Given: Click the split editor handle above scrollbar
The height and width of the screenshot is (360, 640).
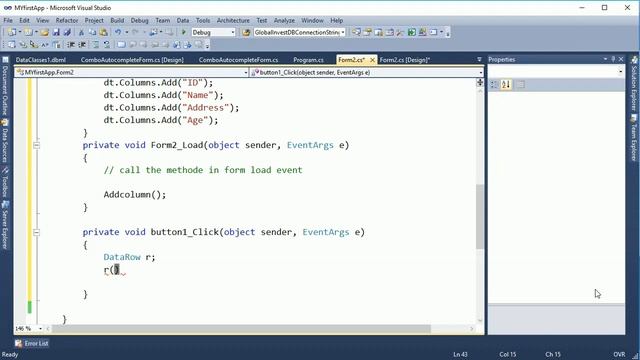Looking at the screenshot, I should (x=480, y=82).
